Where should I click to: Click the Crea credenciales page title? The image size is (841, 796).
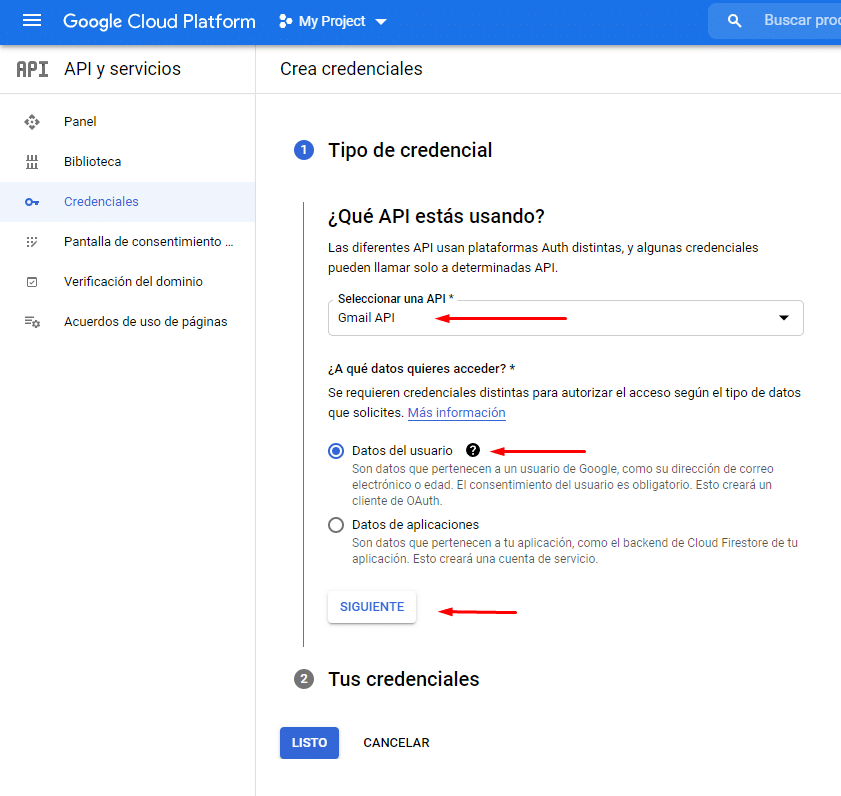tap(351, 69)
